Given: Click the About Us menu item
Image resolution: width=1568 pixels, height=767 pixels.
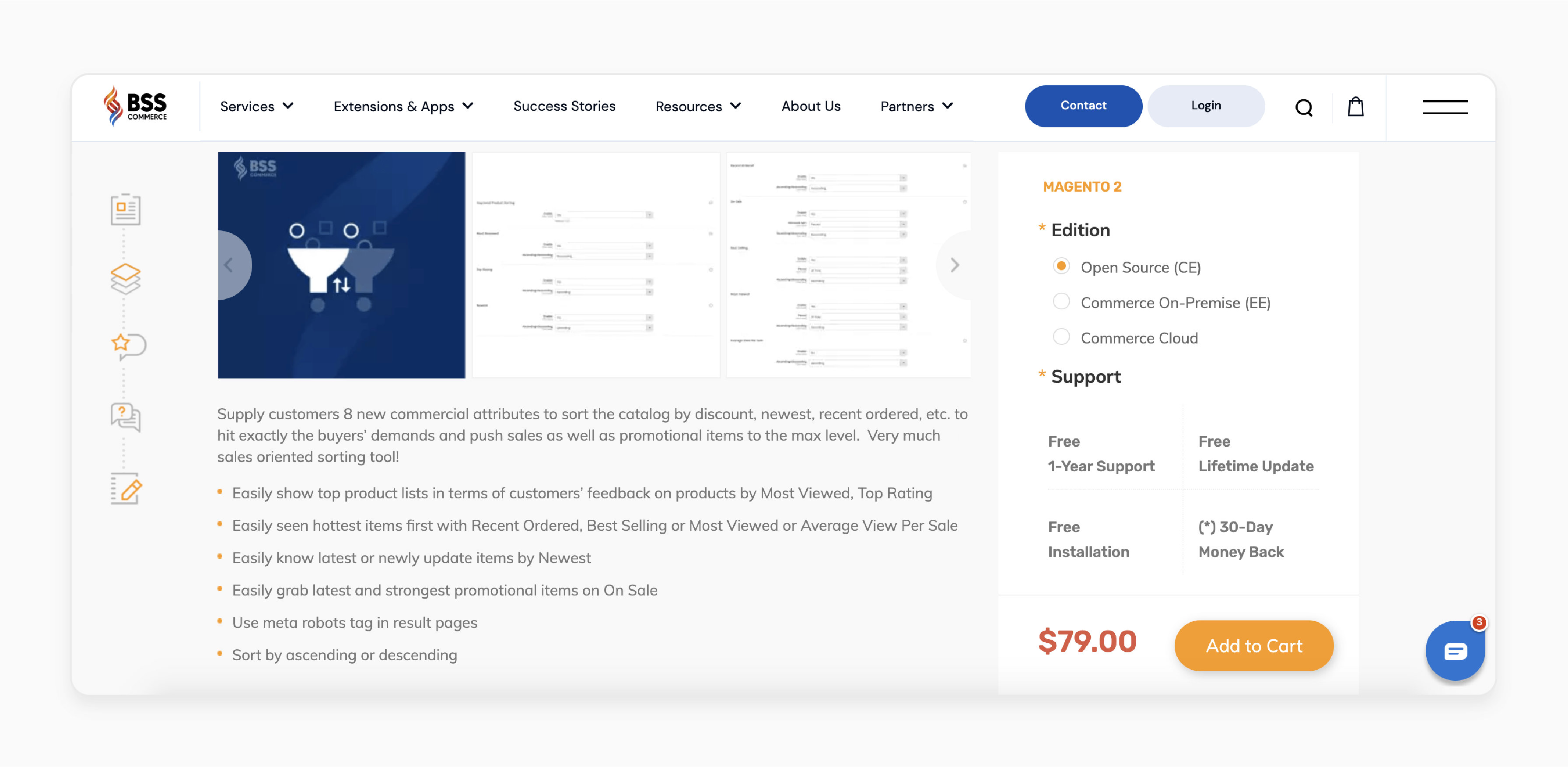Looking at the screenshot, I should pyautogui.click(x=810, y=105).
